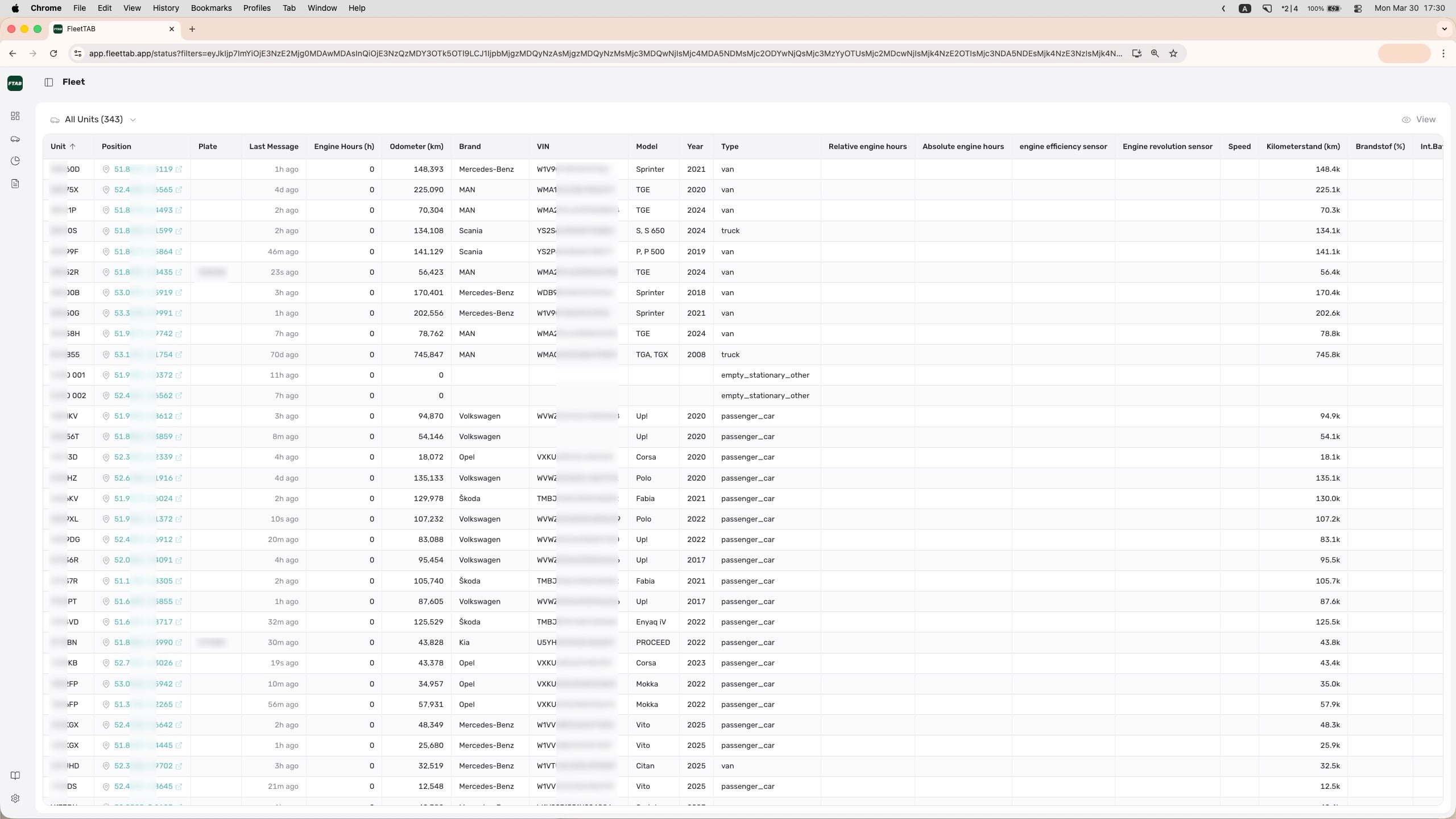Open the View eye button
Screen dimensions: 1456x819
click(1418, 119)
